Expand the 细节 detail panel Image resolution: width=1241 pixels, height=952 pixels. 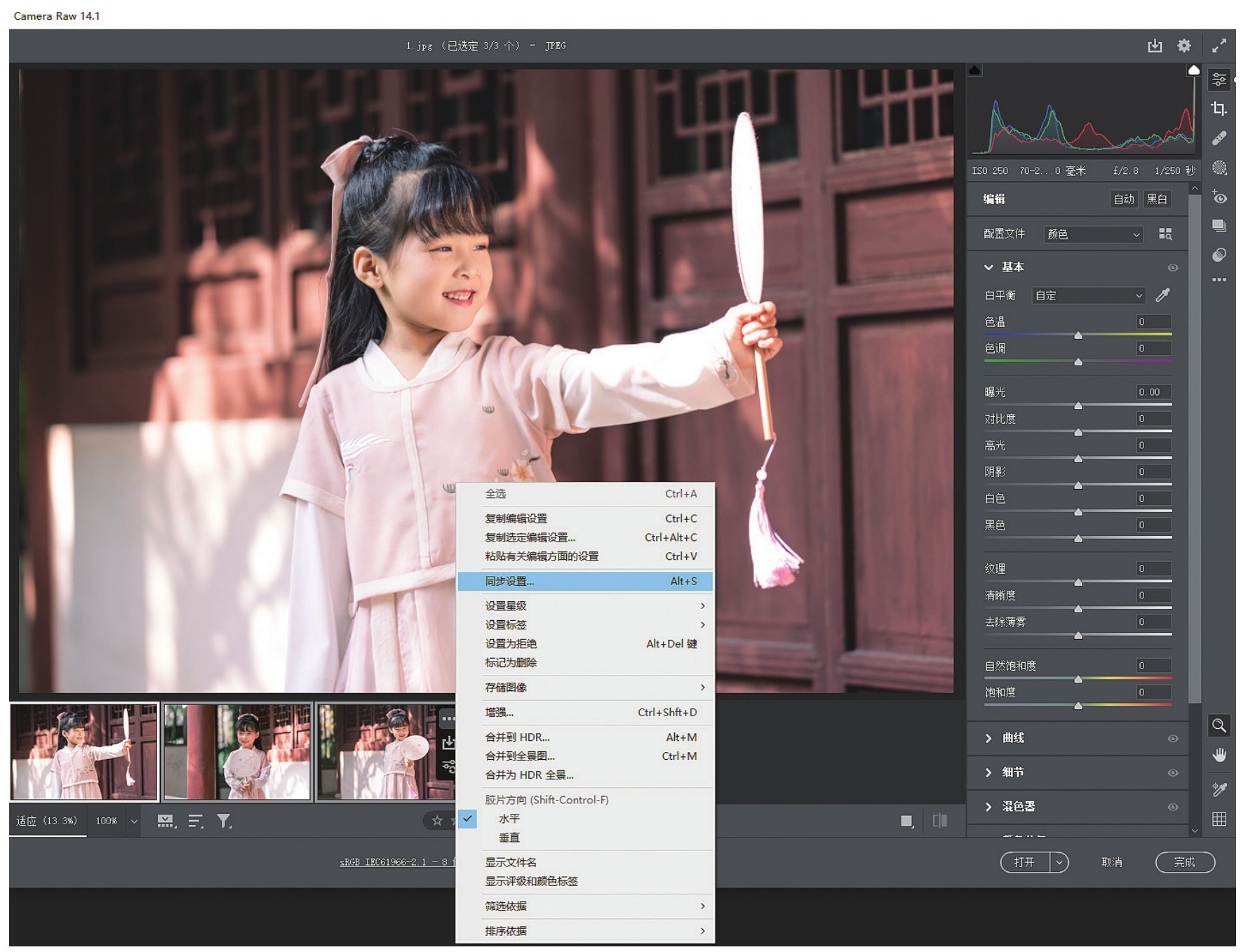1013,772
